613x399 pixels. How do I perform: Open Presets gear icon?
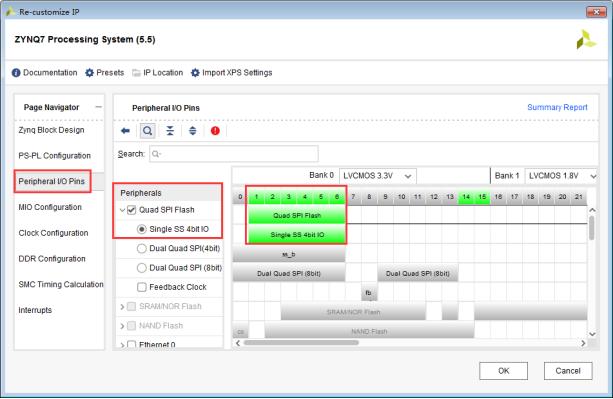tap(90, 73)
